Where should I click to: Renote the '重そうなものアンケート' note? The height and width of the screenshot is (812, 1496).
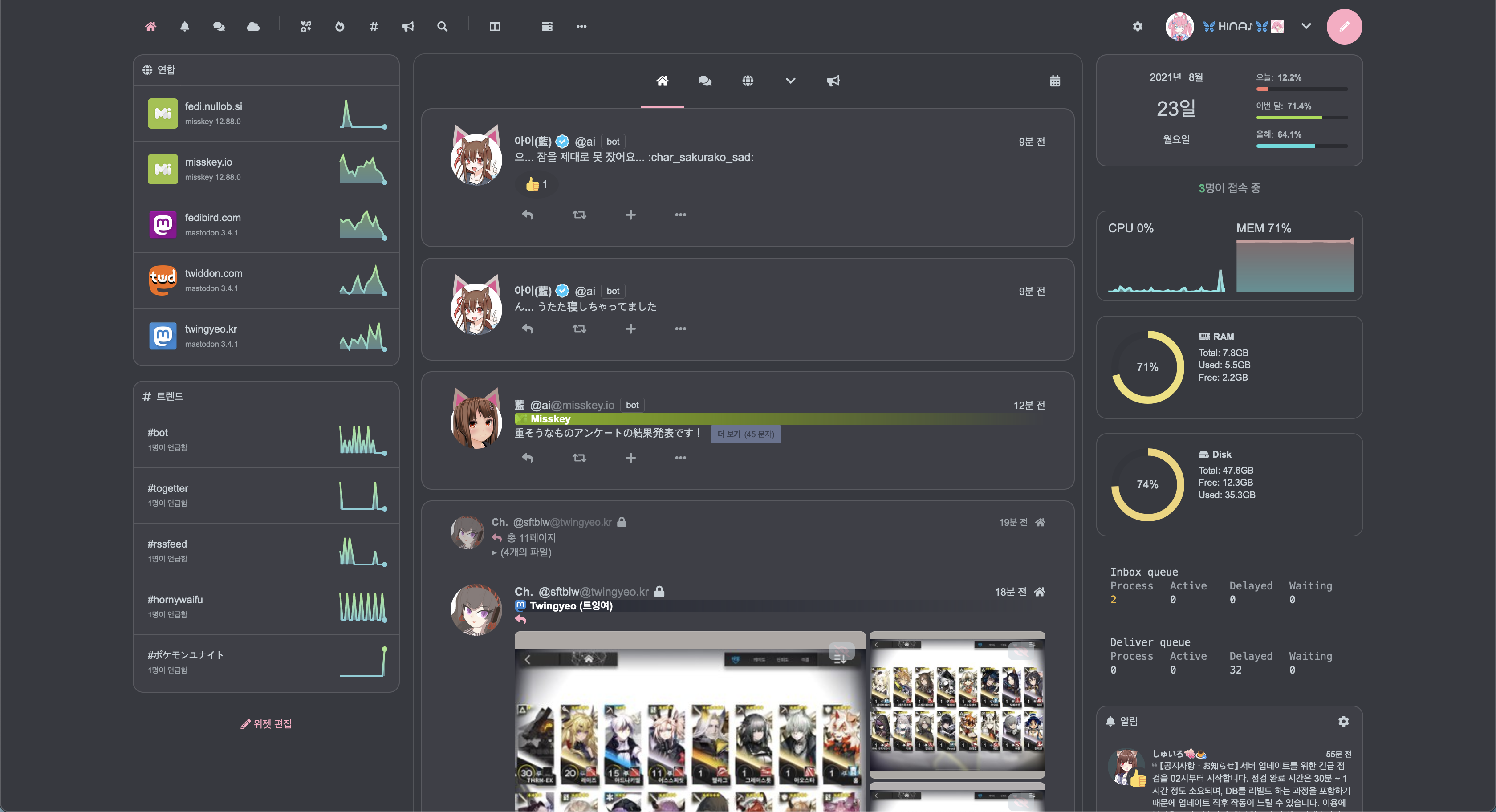[x=579, y=458]
